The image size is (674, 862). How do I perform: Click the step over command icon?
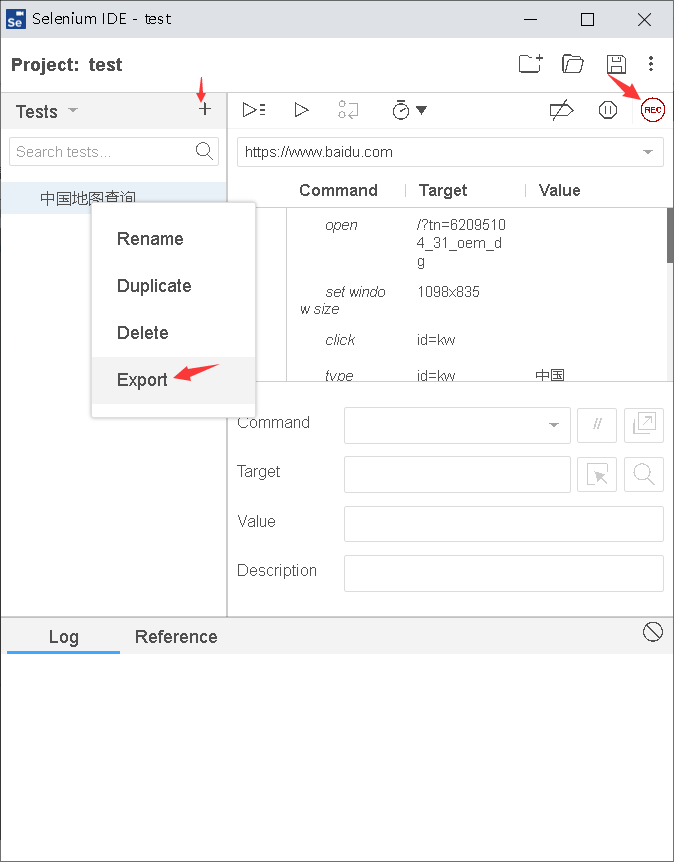click(348, 110)
